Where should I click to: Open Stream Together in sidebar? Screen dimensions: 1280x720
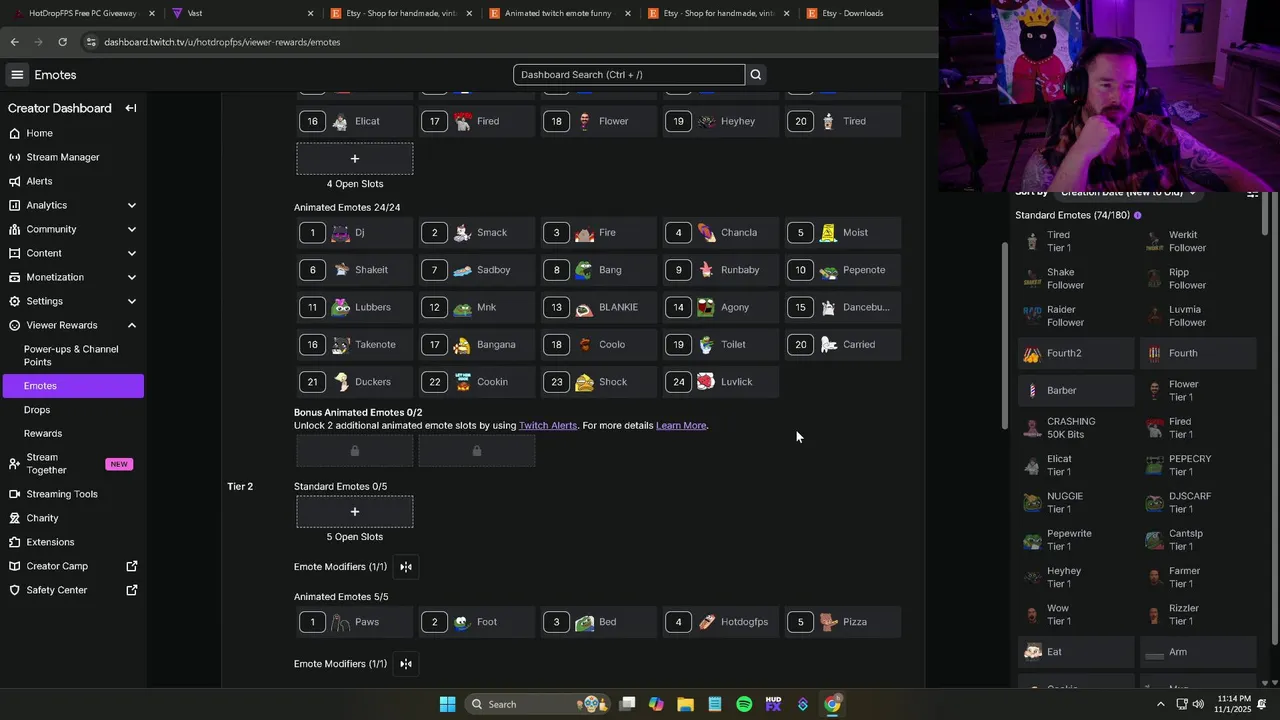tap(72, 464)
